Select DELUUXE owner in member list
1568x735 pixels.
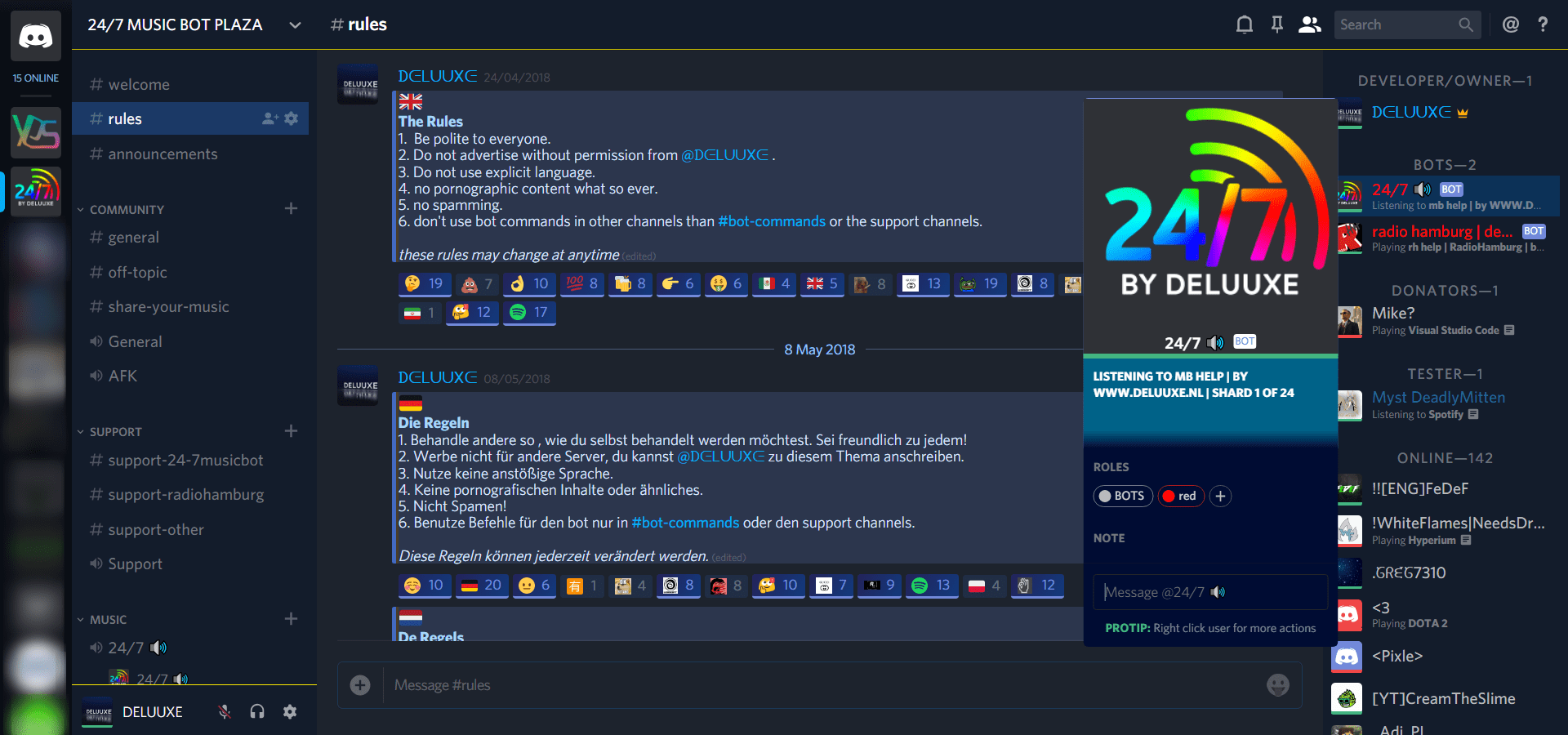pyautogui.click(x=1445, y=112)
